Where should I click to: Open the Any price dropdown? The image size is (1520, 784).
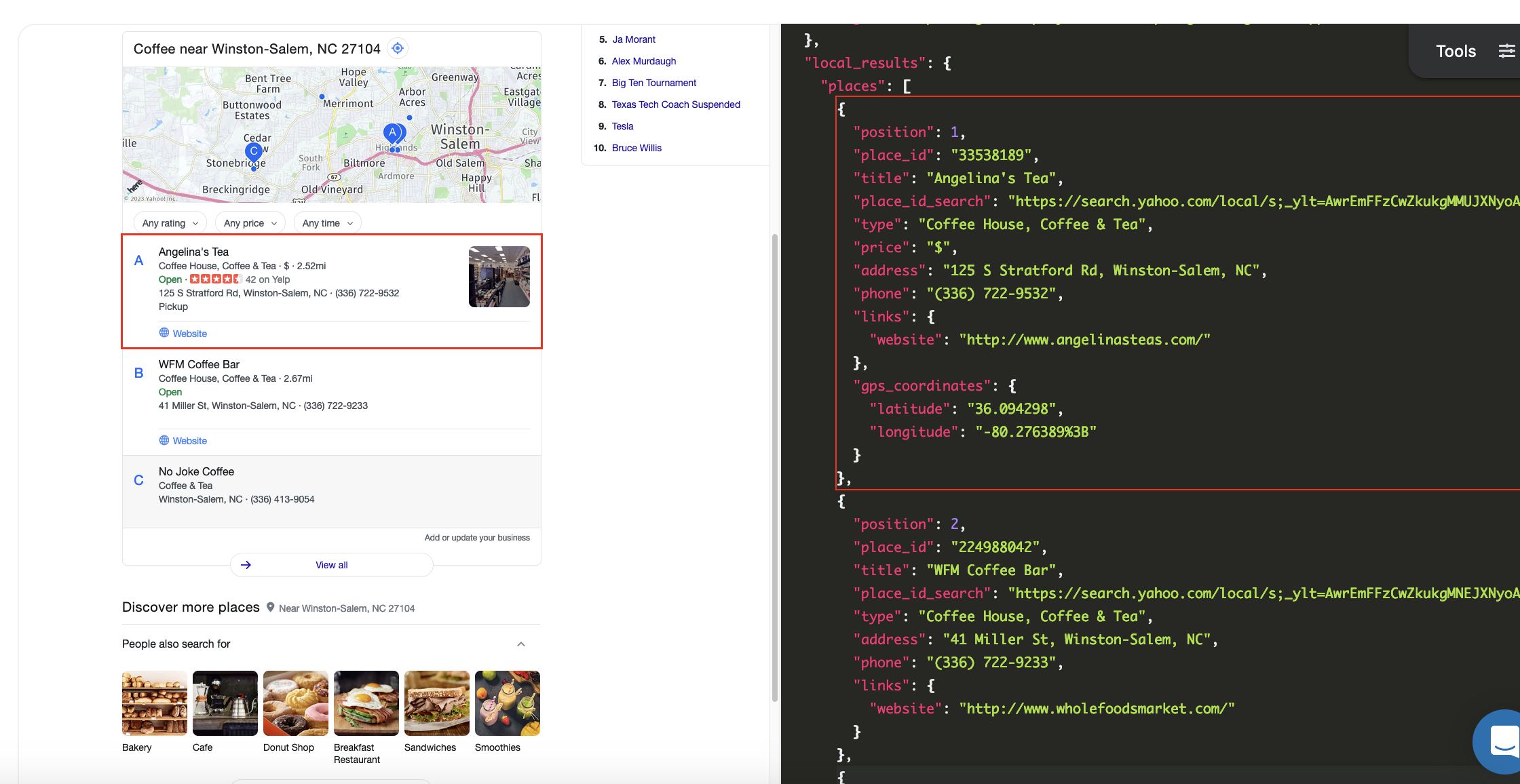(x=249, y=222)
